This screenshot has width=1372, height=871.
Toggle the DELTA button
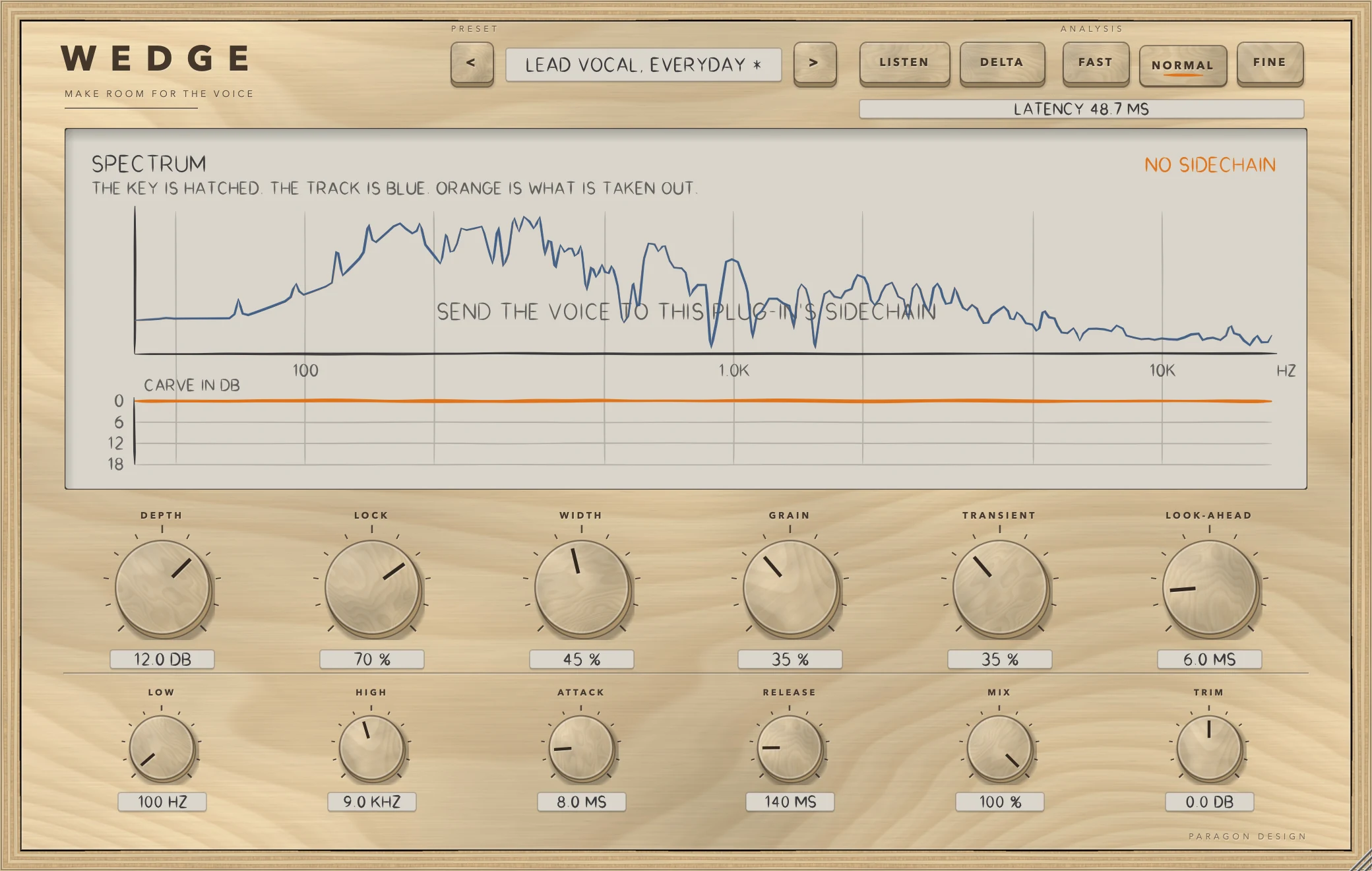[1002, 63]
